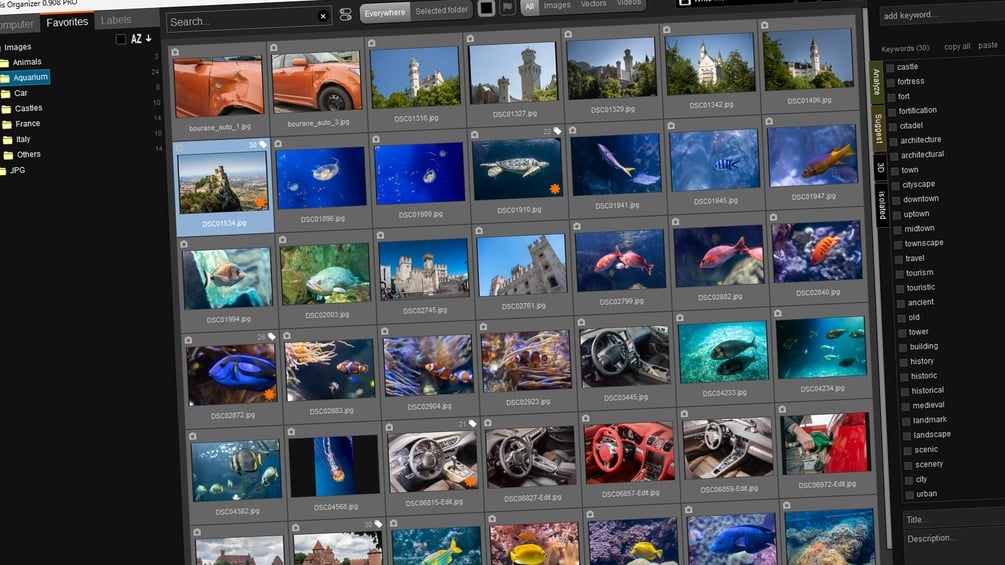1005x565 pixels.
Task: Click the keyword tag icon on DSC01534.jpg
Action: tap(262, 145)
